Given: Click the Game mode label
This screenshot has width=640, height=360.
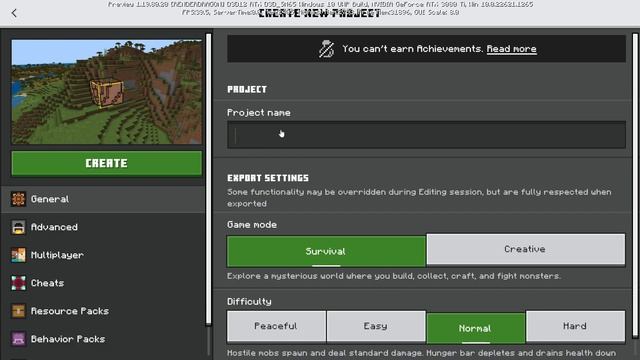Looking at the screenshot, I should [x=252, y=225].
